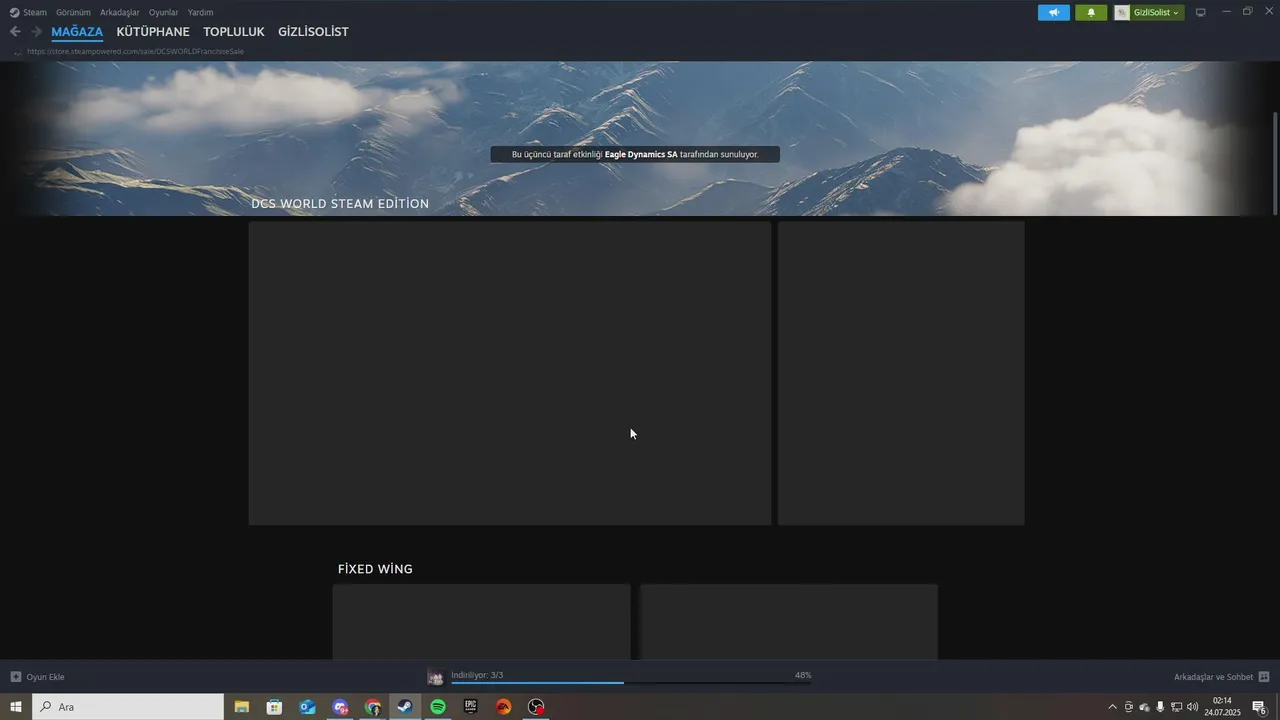1280x720 pixels.
Task: Open Outlook from the taskbar
Action: coord(307,707)
